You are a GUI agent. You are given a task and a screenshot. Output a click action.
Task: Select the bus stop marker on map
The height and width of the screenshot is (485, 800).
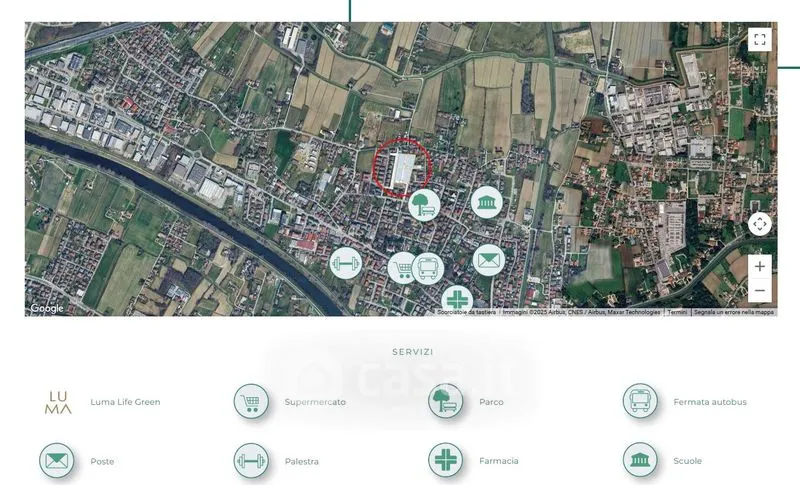428,268
